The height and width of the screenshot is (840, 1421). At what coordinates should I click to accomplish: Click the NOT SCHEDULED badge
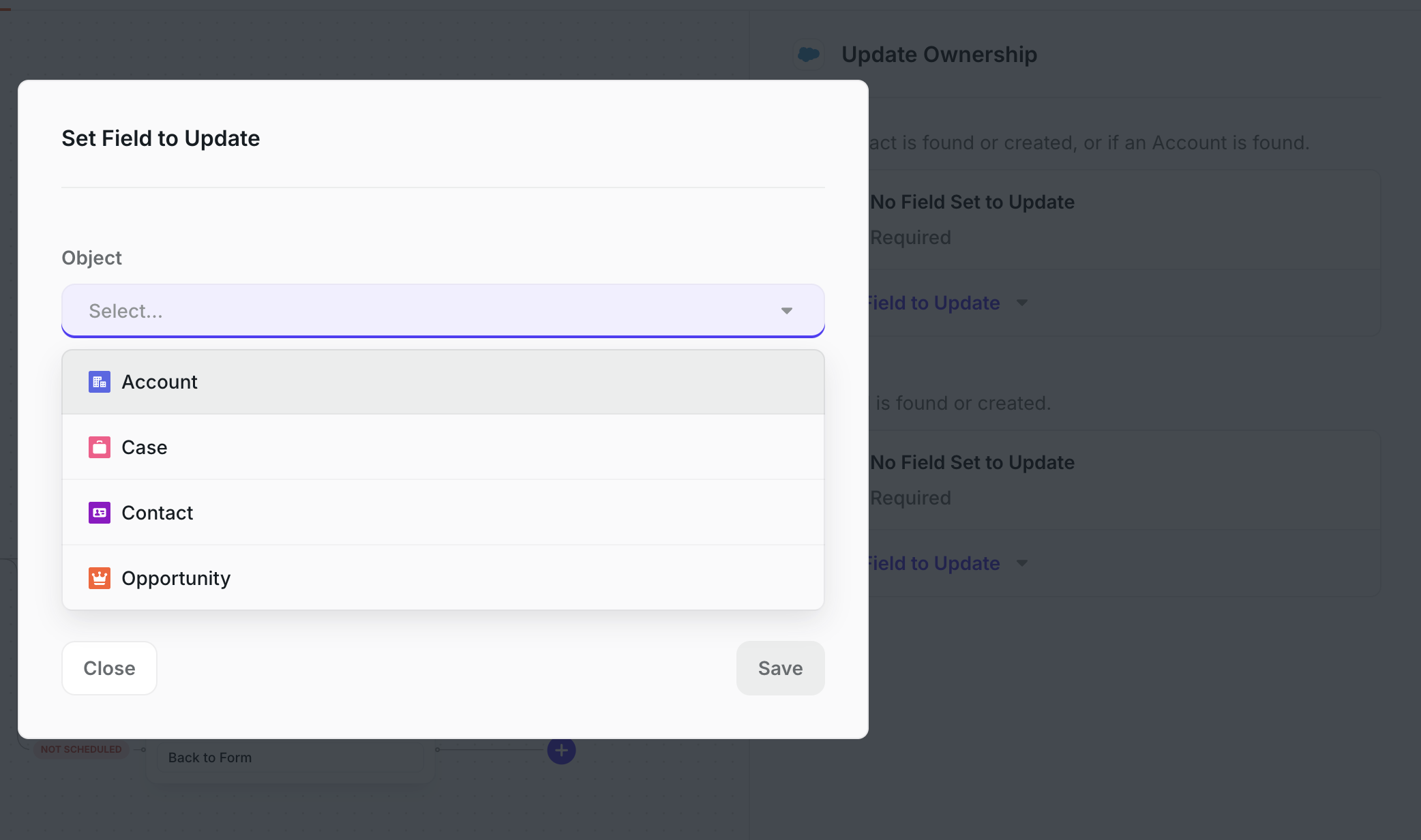80,749
